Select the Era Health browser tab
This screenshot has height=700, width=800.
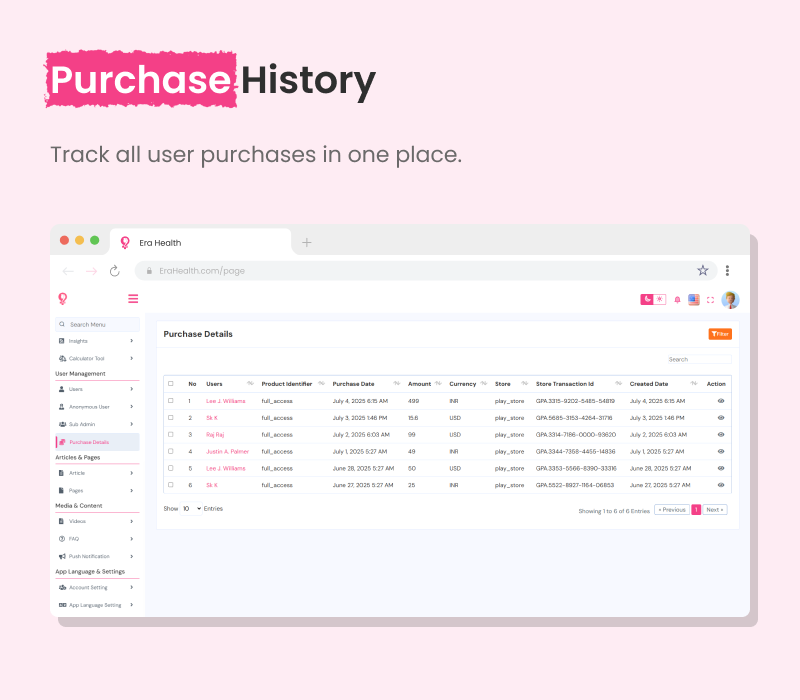point(201,242)
